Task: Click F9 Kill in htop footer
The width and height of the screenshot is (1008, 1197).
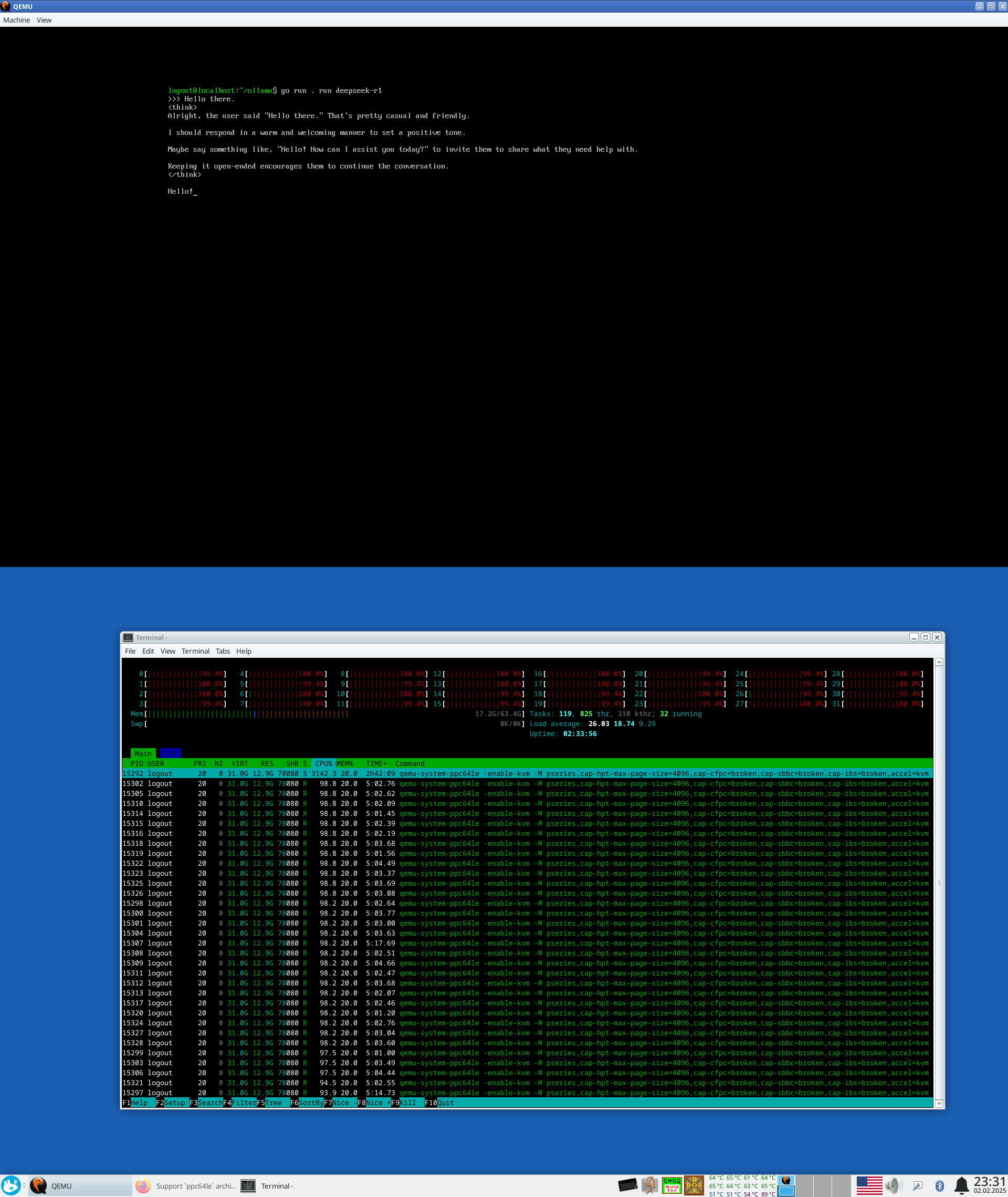Action: [x=407, y=1102]
